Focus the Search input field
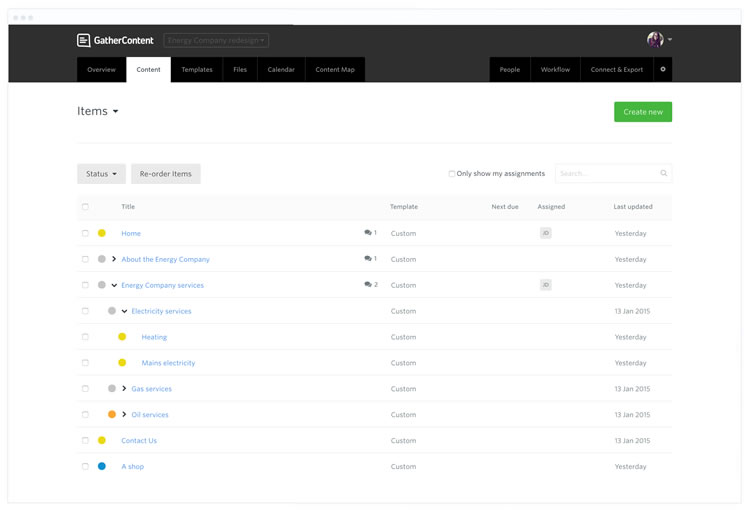Image resolution: width=750 pixels, height=514 pixels. (606, 174)
